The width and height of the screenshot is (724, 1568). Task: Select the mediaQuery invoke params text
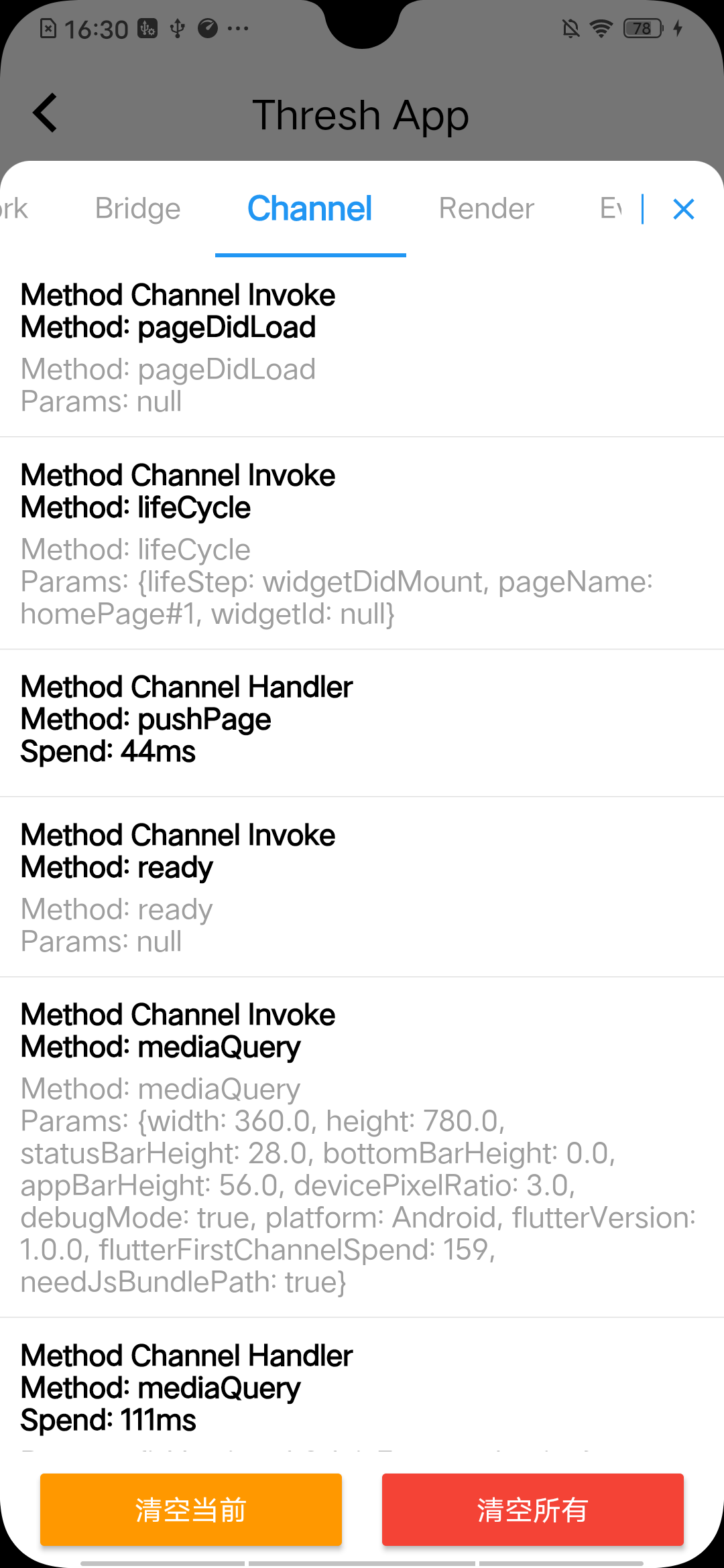point(358,1185)
